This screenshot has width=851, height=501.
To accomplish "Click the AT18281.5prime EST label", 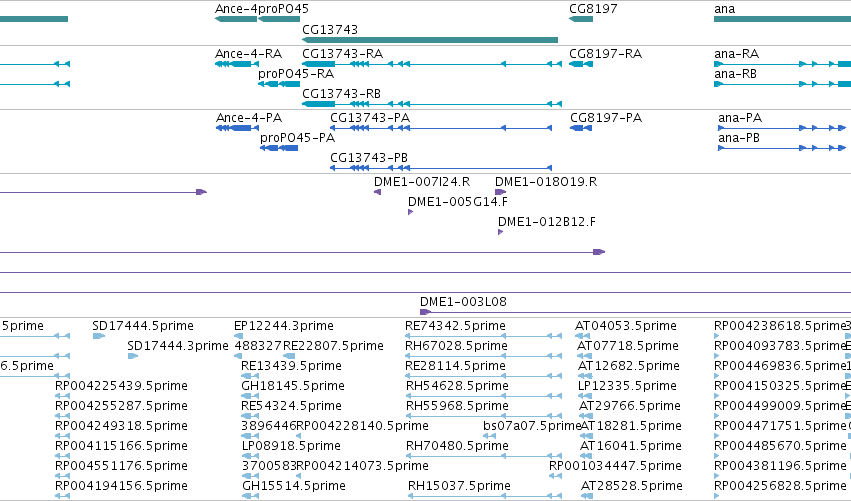I will click(631, 426).
